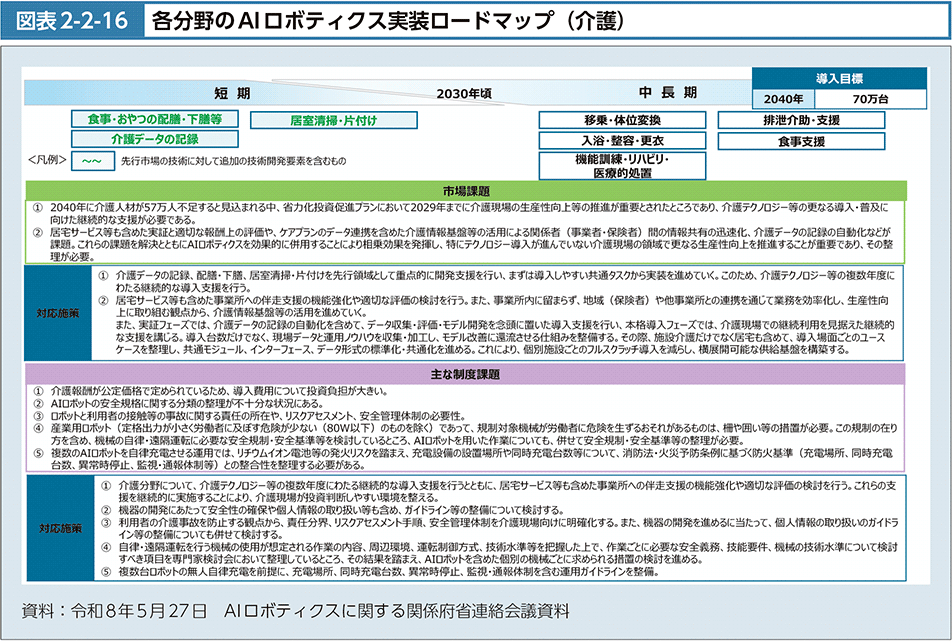The height and width of the screenshot is (641, 952).
Task: Click the legend text 先行市場の技術に対して追加の技術開発要素を含むもの
Action: [x=234, y=161]
